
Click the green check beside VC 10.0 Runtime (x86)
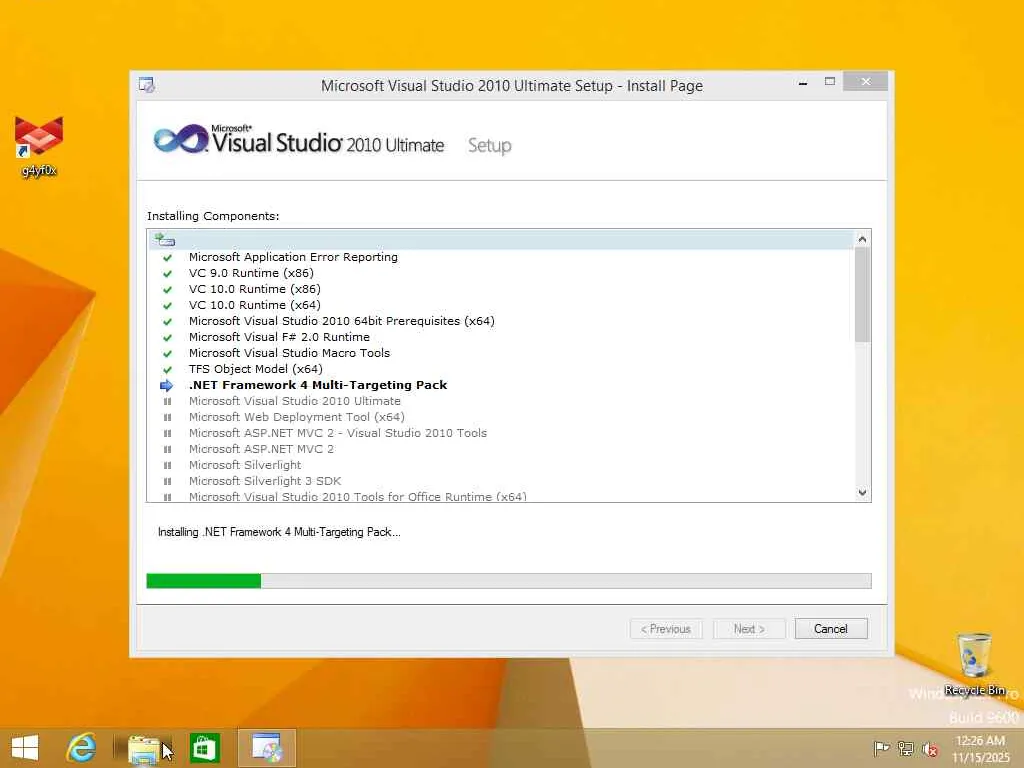167,289
